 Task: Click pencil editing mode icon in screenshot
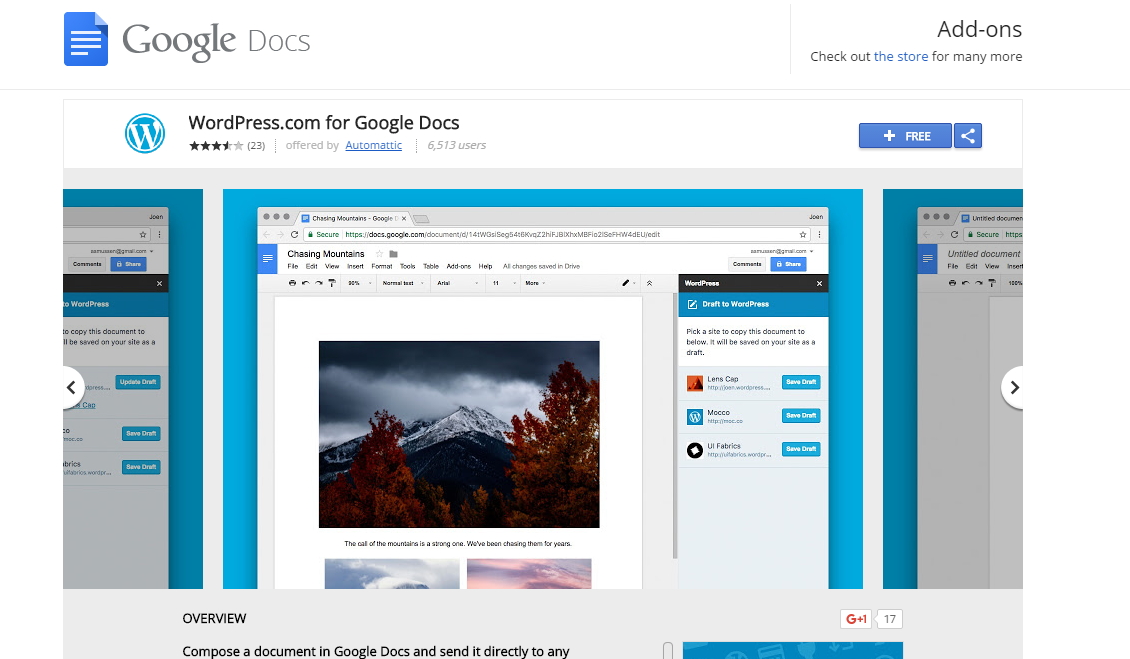point(627,283)
